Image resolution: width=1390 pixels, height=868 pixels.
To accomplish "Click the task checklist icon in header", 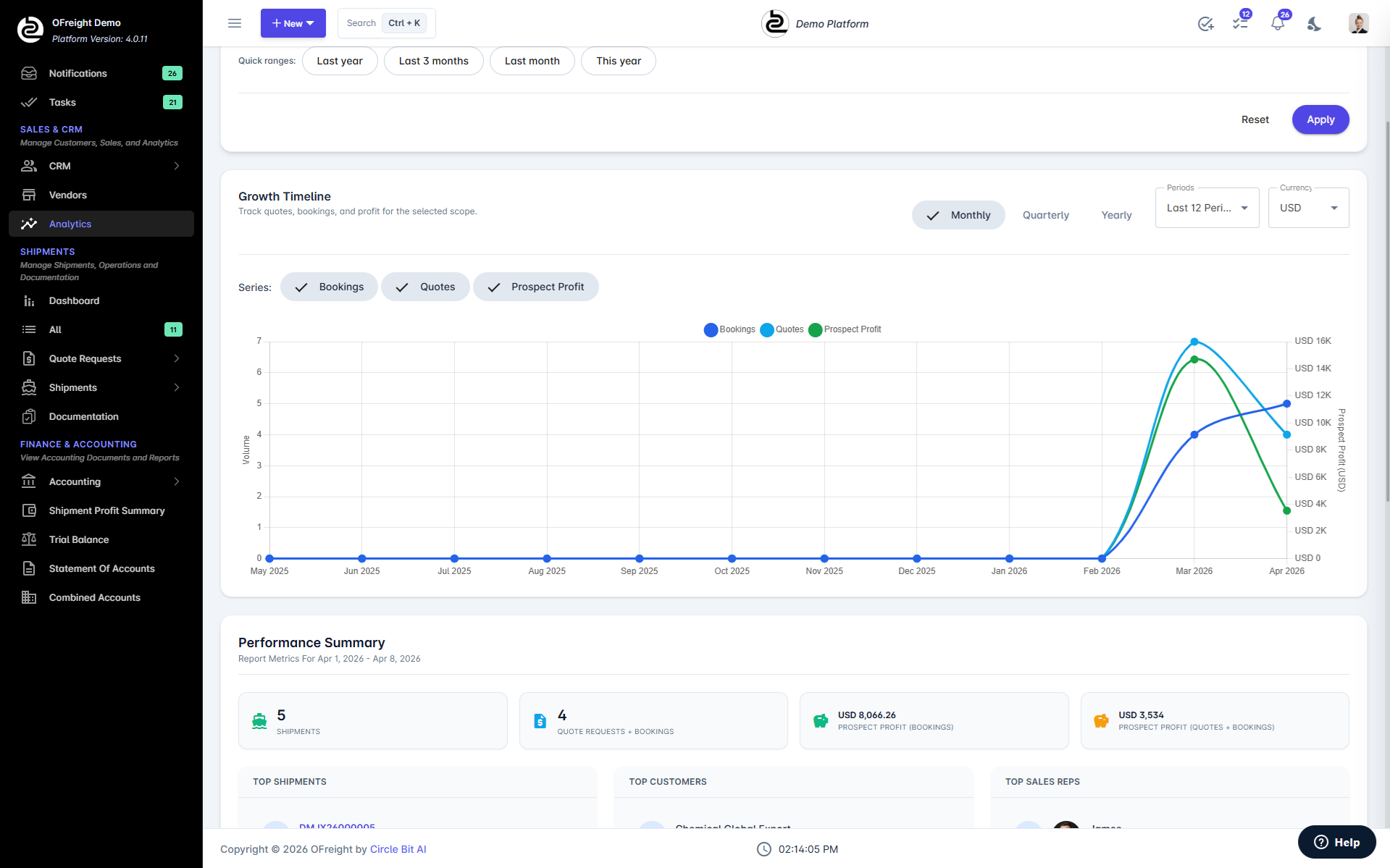I will pyautogui.click(x=1240, y=24).
